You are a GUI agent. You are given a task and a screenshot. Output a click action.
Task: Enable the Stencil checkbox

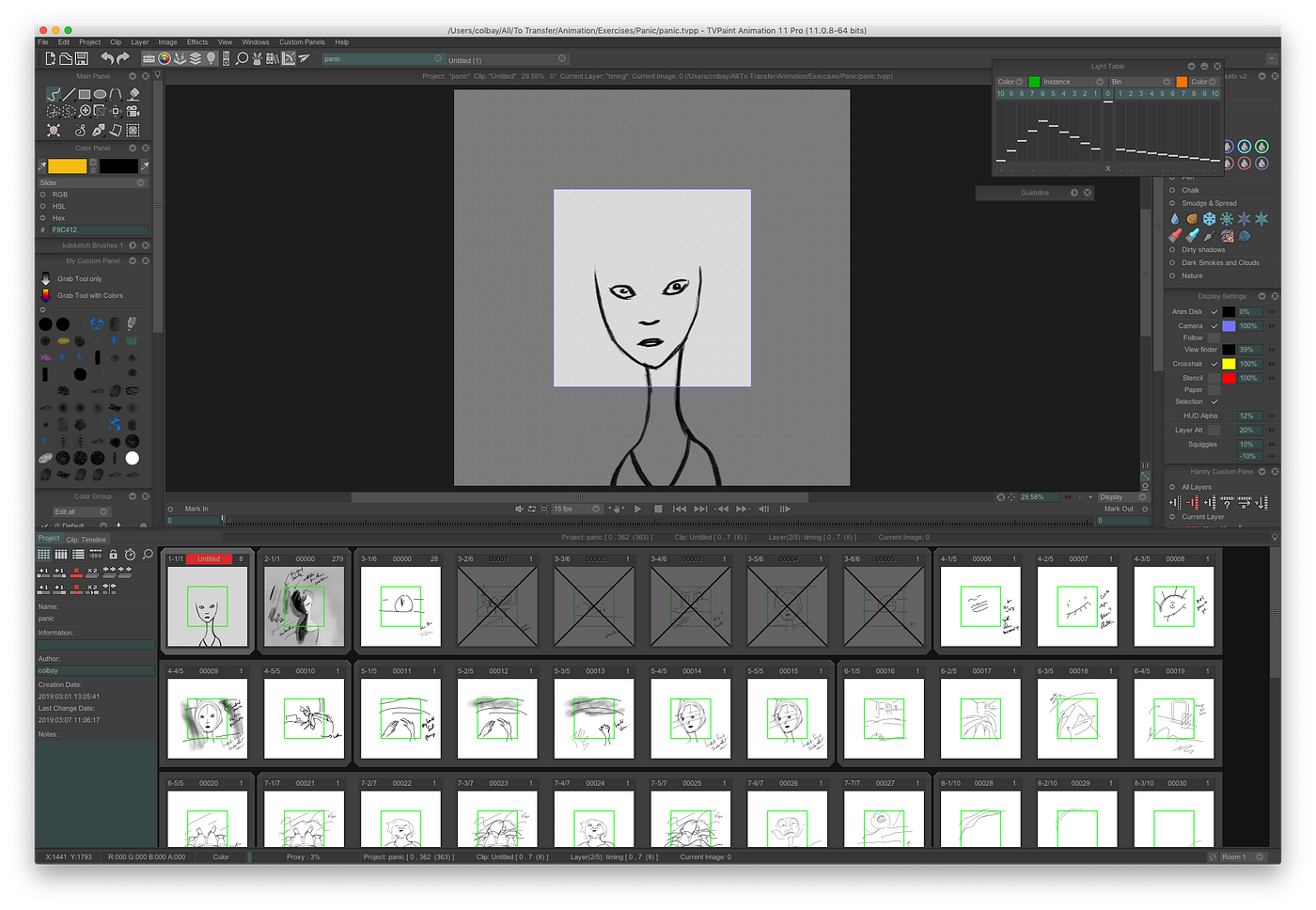click(x=1214, y=378)
